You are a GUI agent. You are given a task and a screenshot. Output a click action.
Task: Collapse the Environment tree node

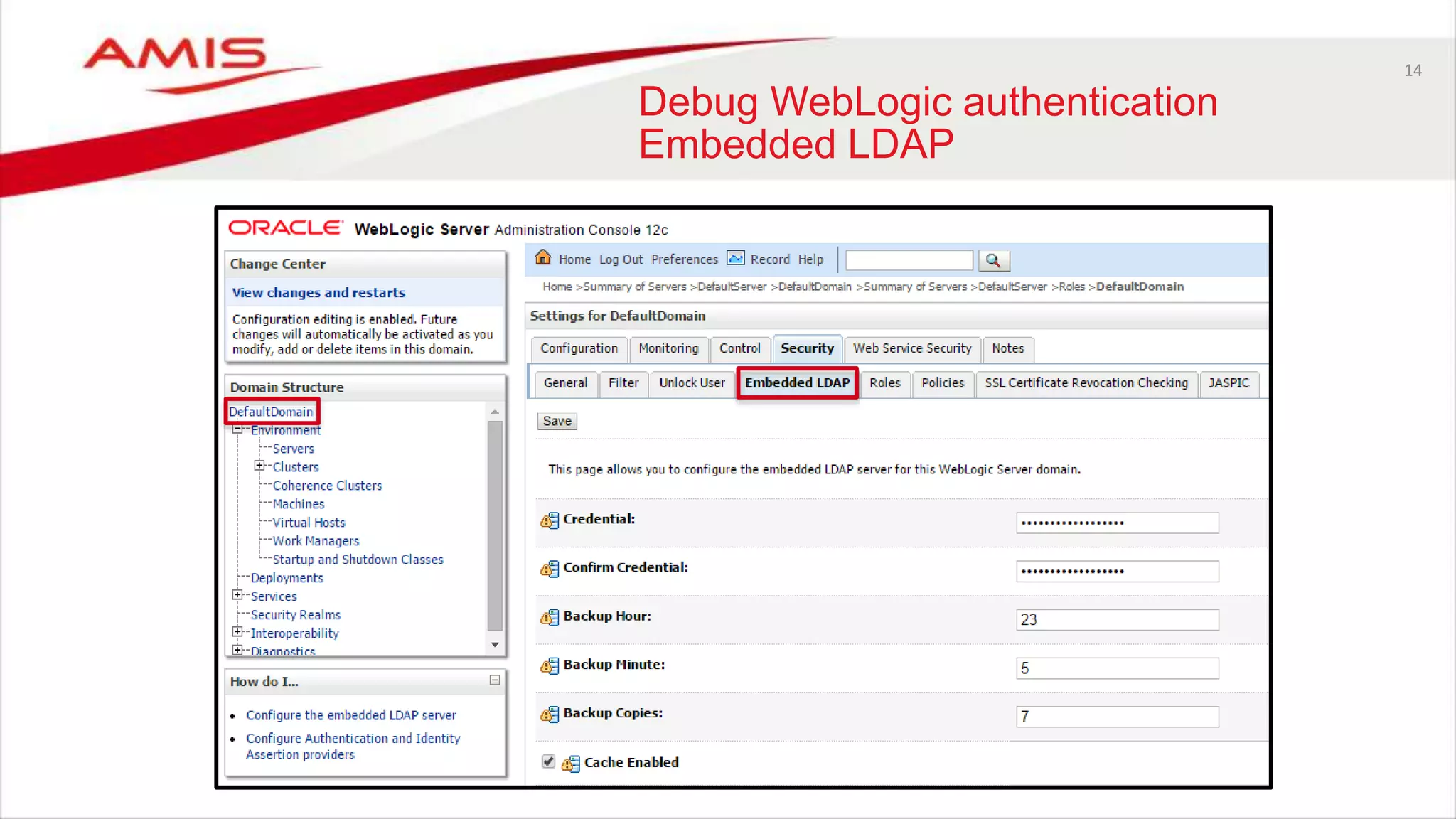[x=238, y=429]
